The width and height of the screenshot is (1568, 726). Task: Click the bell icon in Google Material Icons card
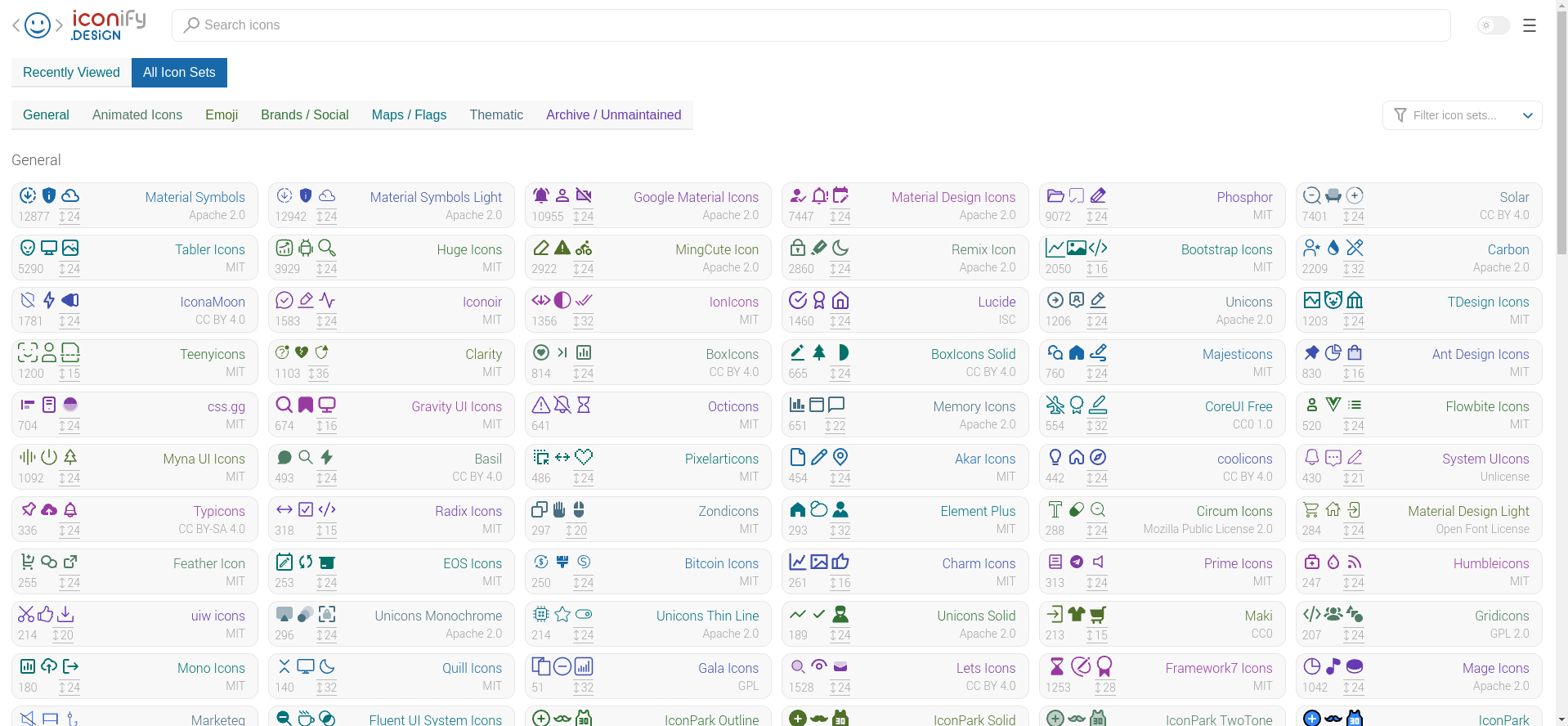[541, 195]
